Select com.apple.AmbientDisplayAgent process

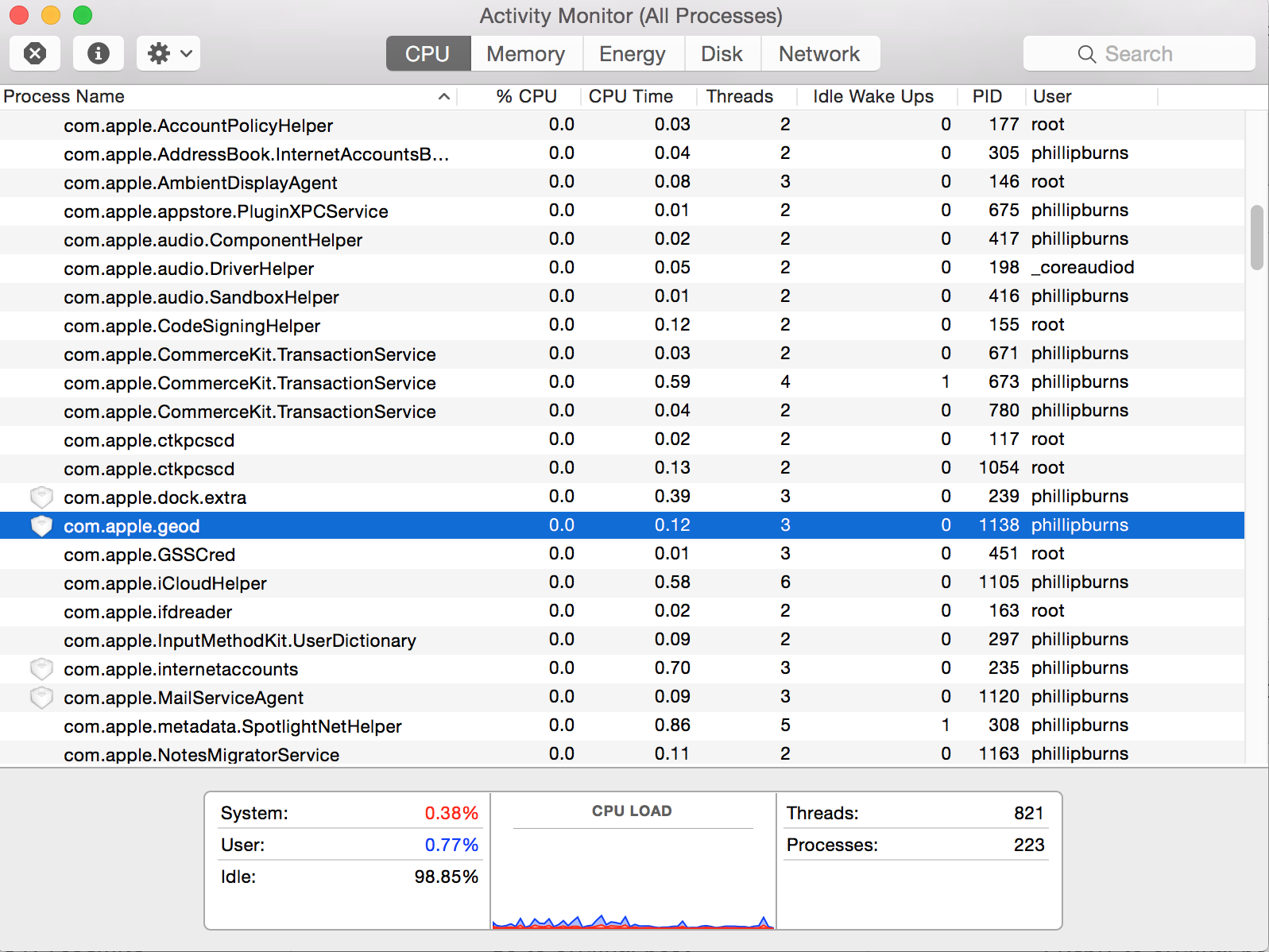(622, 183)
